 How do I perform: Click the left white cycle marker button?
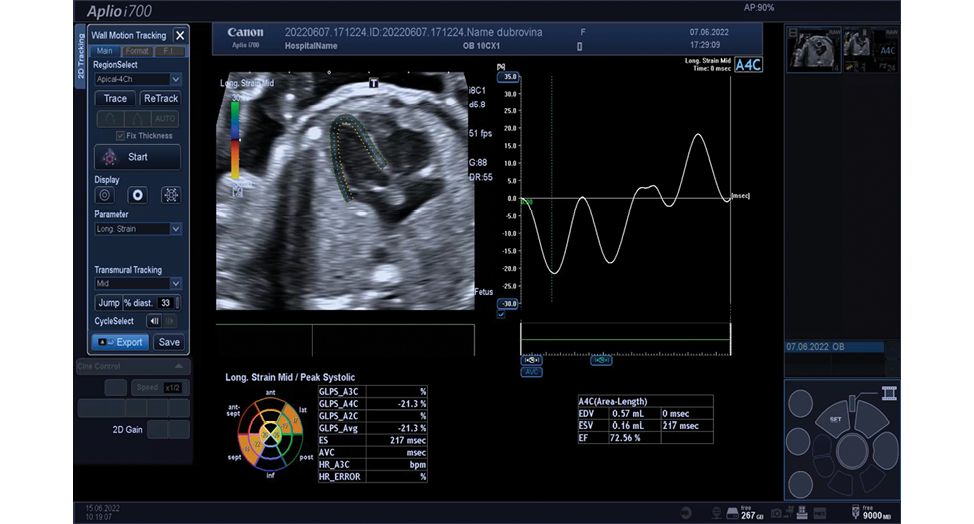(x=531, y=360)
